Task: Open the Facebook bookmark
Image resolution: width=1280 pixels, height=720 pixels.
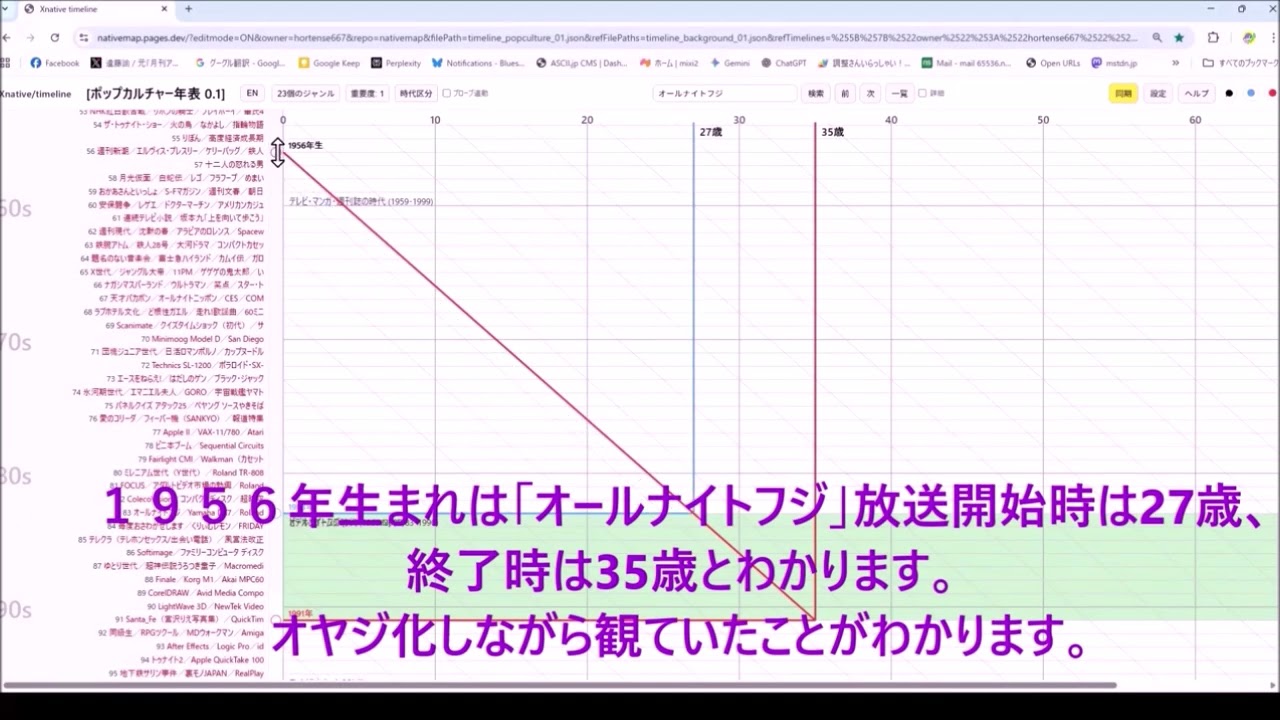Action: pyautogui.click(x=55, y=62)
